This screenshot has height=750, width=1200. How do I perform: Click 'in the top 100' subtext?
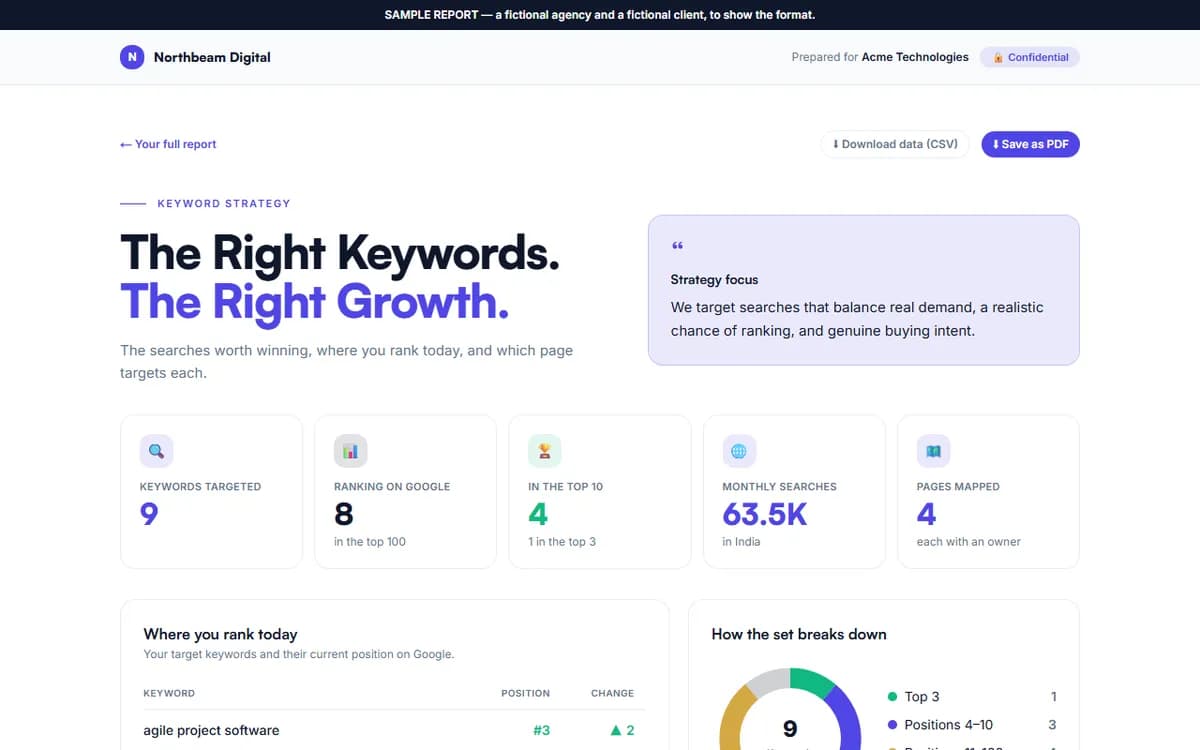click(370, 542)
